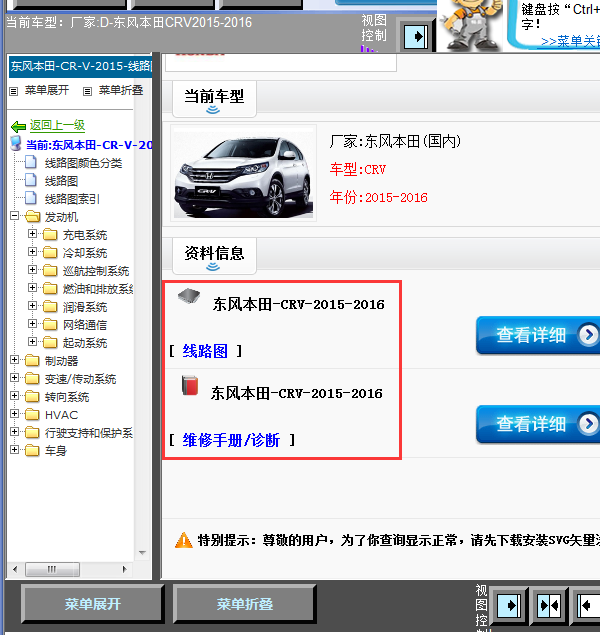Click the tree panel scroll-down arrow
Viewport: 600px width, 635px height.
pos(142,553)
